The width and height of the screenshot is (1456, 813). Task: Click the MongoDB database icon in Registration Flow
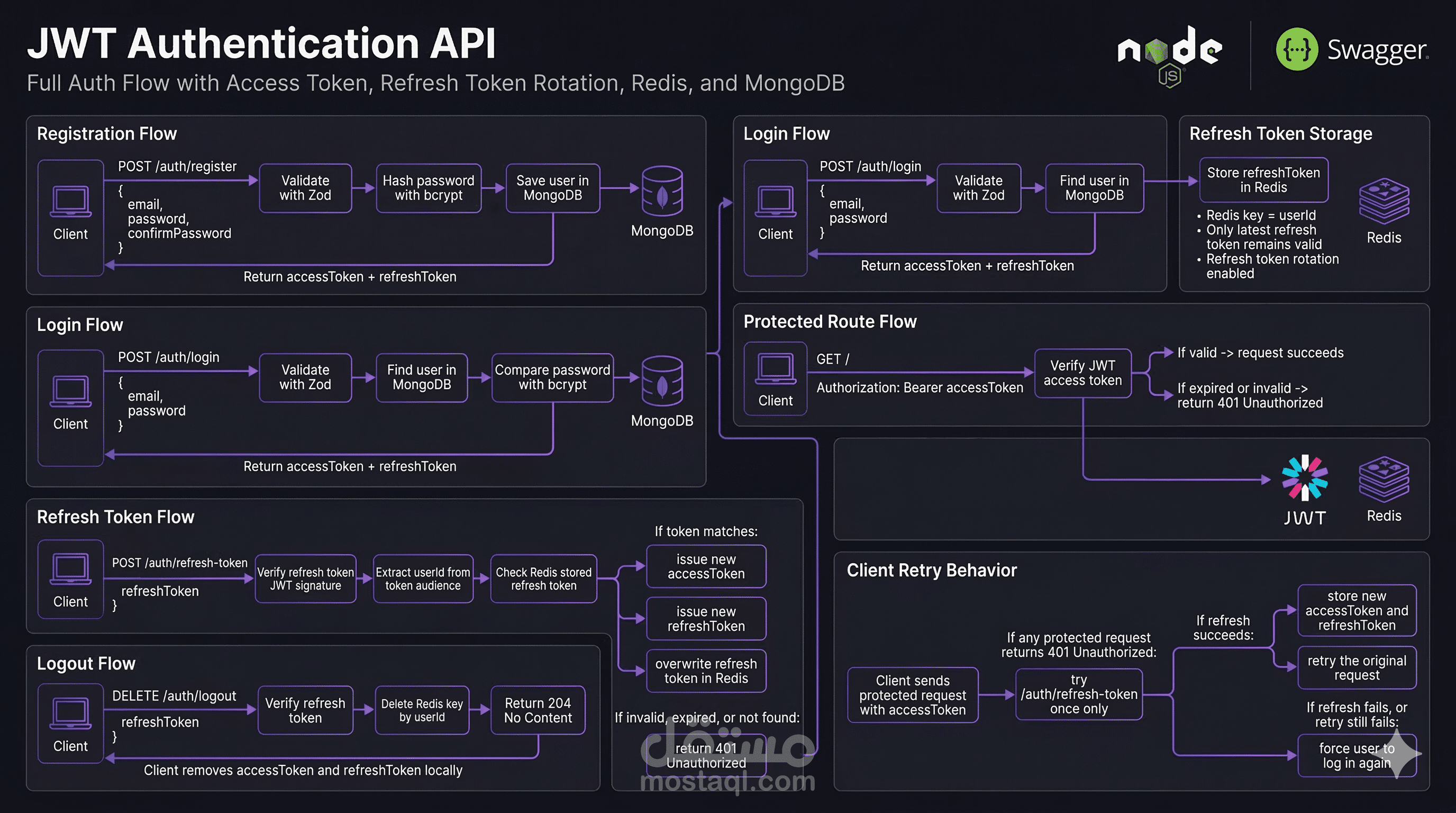pyautogui.click(x=662, y=191)
